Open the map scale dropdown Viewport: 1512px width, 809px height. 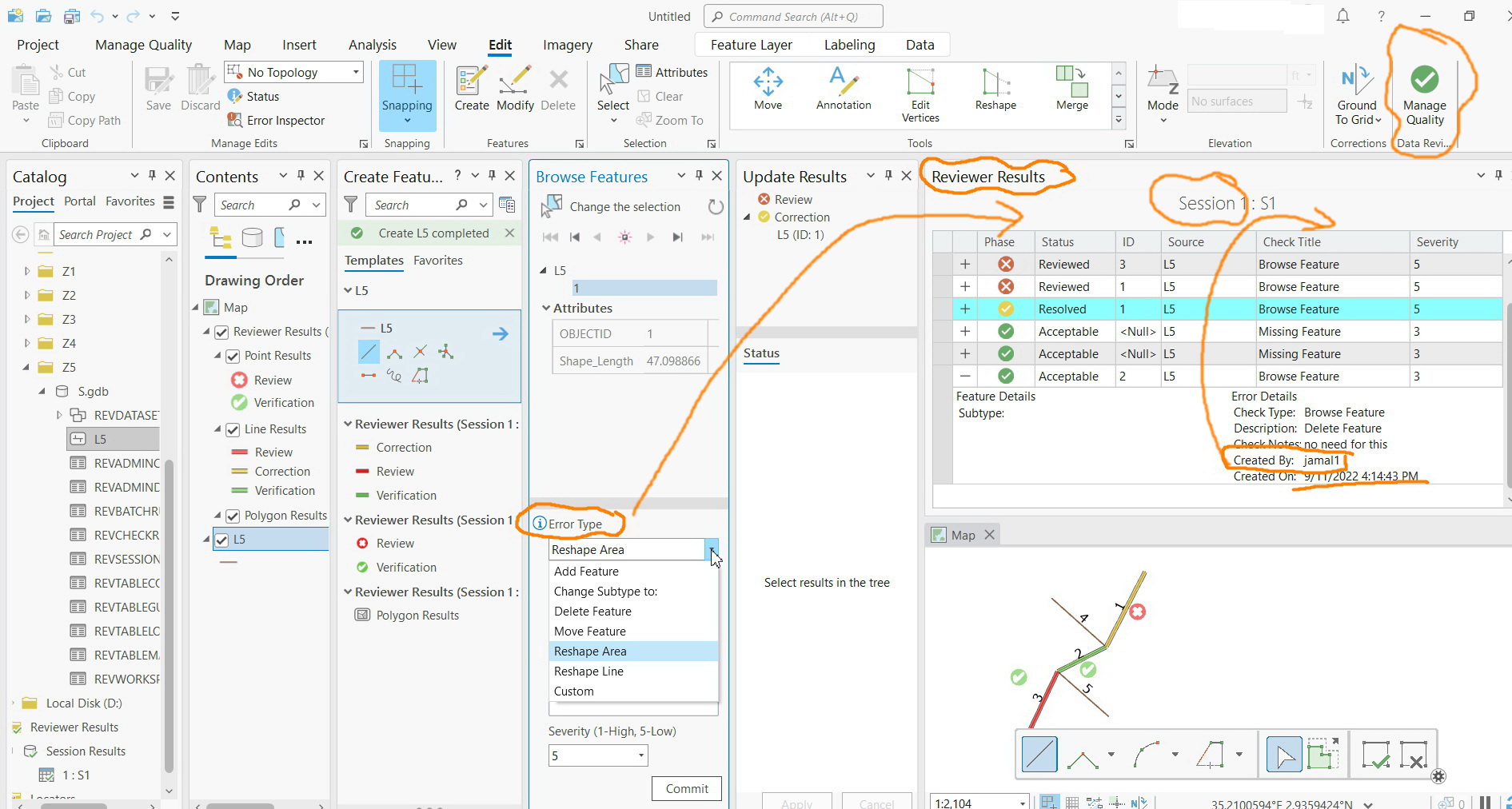(x=1022, y=803)
